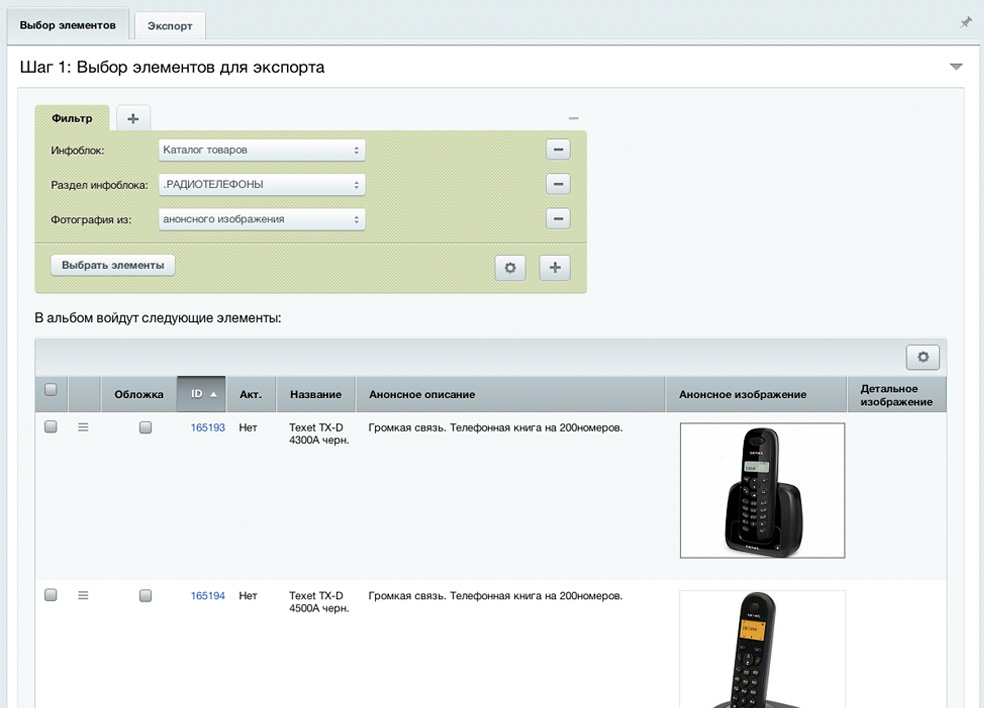Click plus button beside filter gear
This screenshot has width=985, height=708.
(555, 268)
